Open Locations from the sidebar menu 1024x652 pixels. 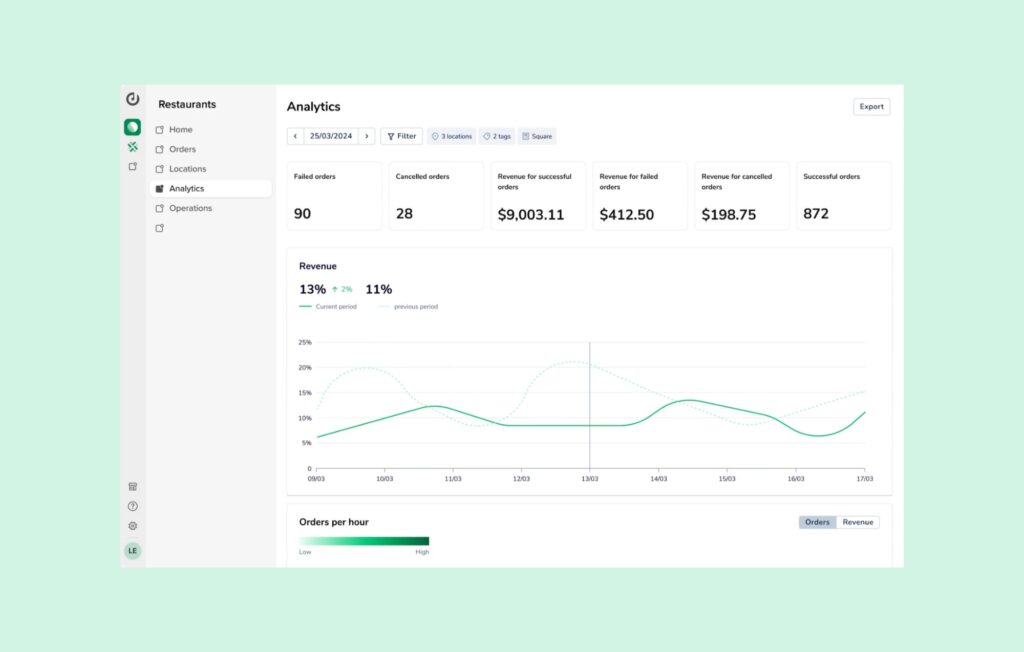(x=187, y=169)
